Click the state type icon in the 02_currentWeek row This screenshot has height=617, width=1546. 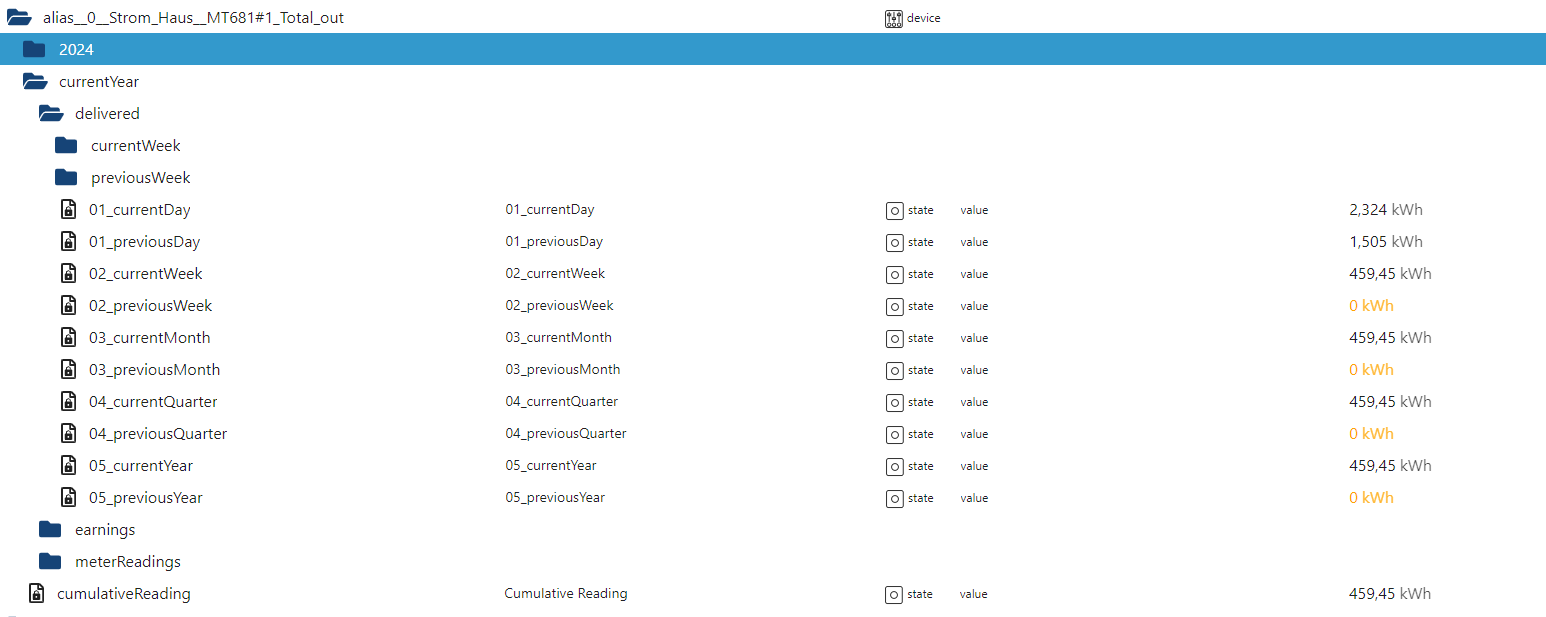coord(894,274)
